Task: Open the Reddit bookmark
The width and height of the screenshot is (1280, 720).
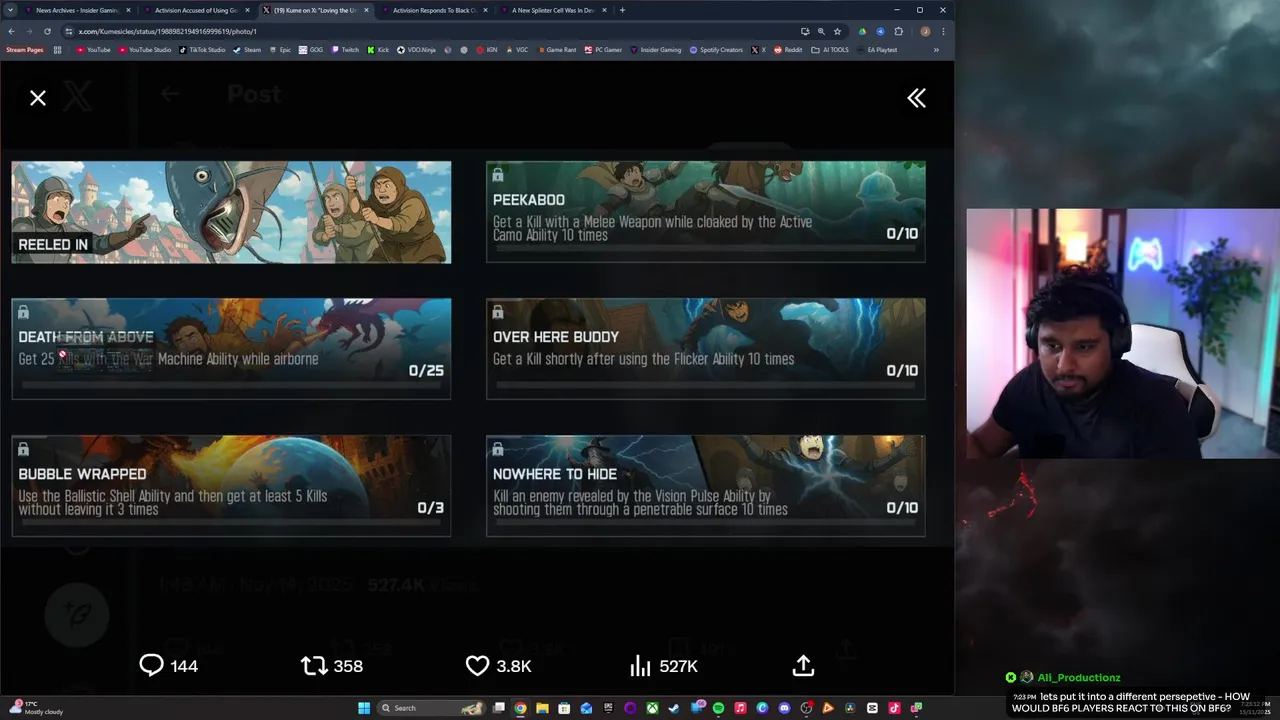Action: click(x=787, y=49)
